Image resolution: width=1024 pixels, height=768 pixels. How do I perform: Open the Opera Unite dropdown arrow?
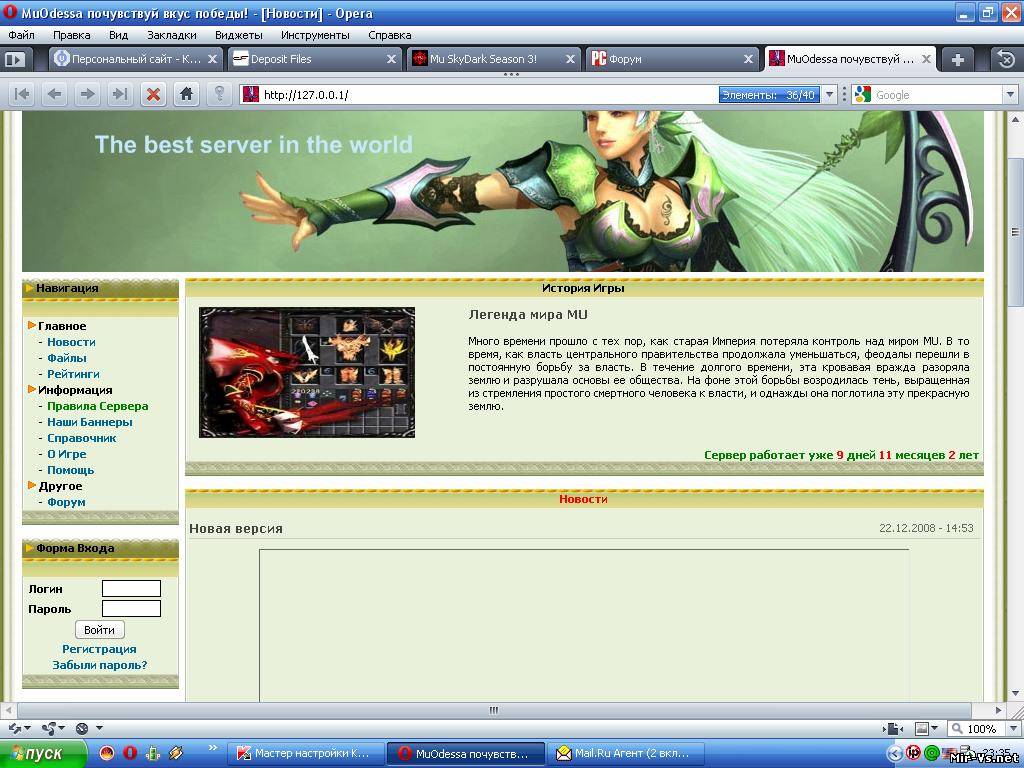[x=62, y=728]
